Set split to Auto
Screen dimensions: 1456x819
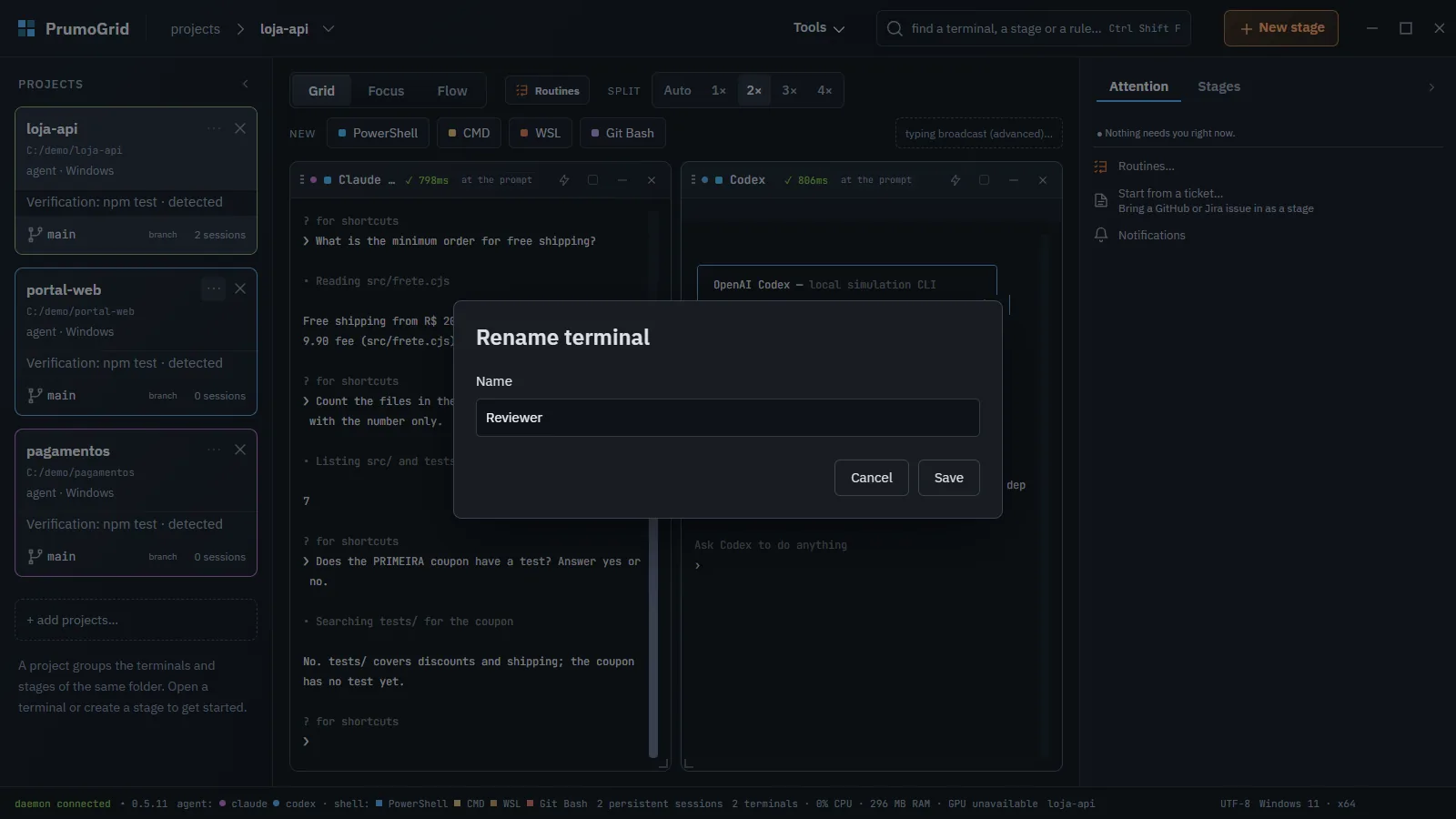tap(677, 91)
